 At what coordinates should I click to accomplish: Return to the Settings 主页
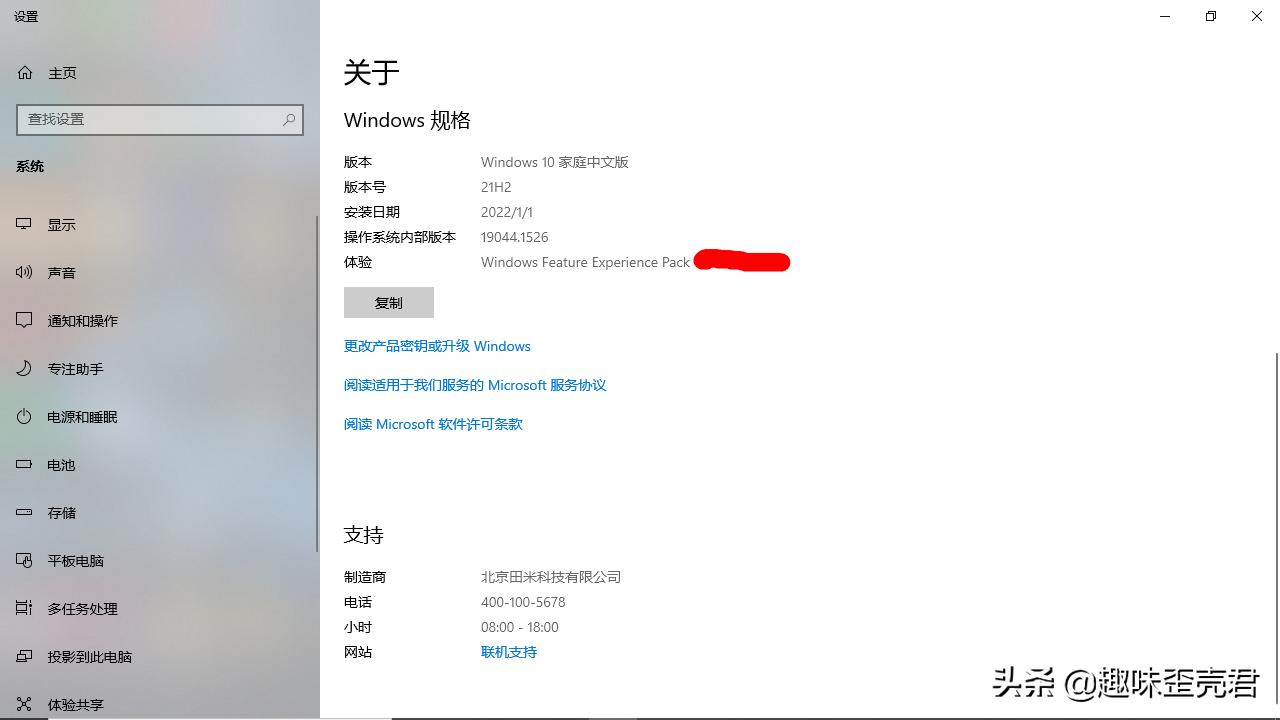click(x=62, y=72)
